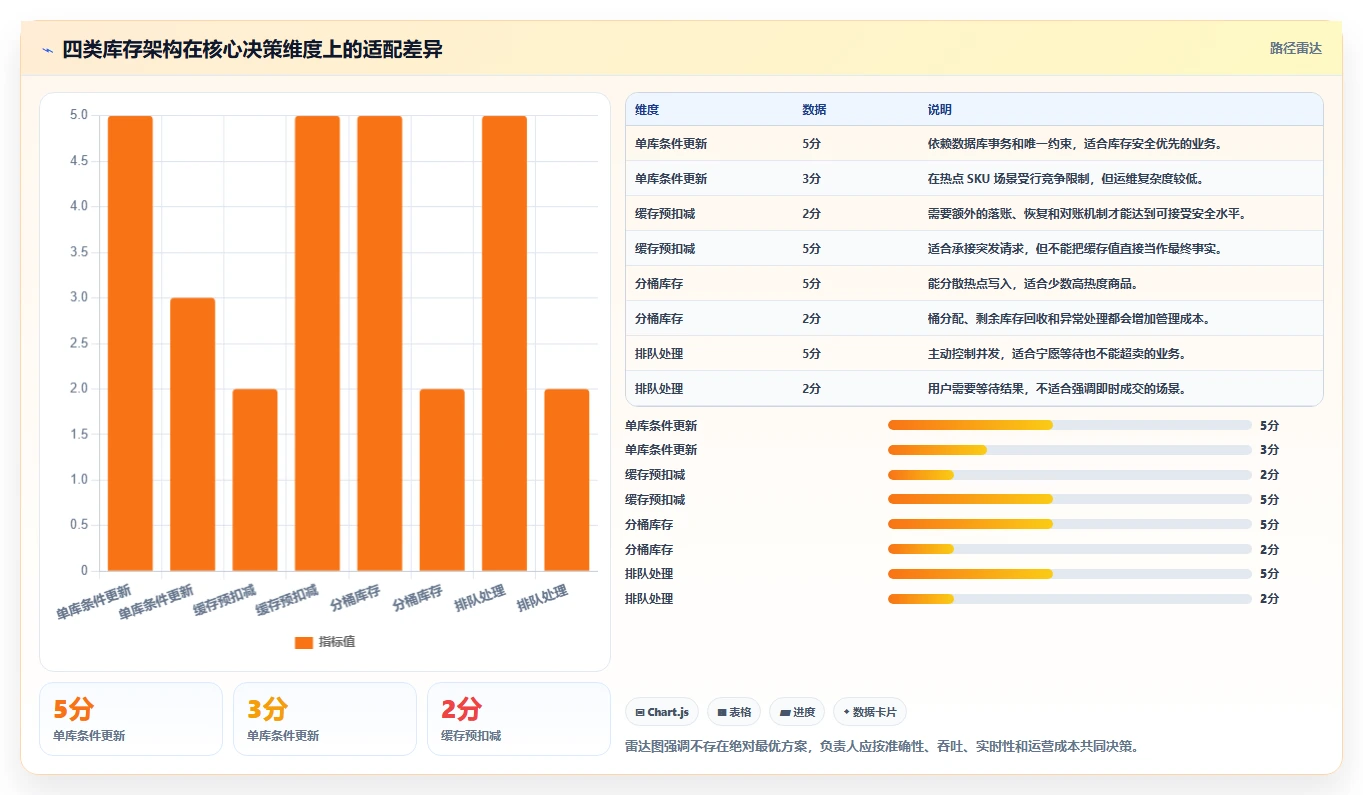Image resolution: width=1363 pixels, height=795 pixels.
Task: Click the 分桶库存 chart bar with value 2.0
Action: [442, 480]
